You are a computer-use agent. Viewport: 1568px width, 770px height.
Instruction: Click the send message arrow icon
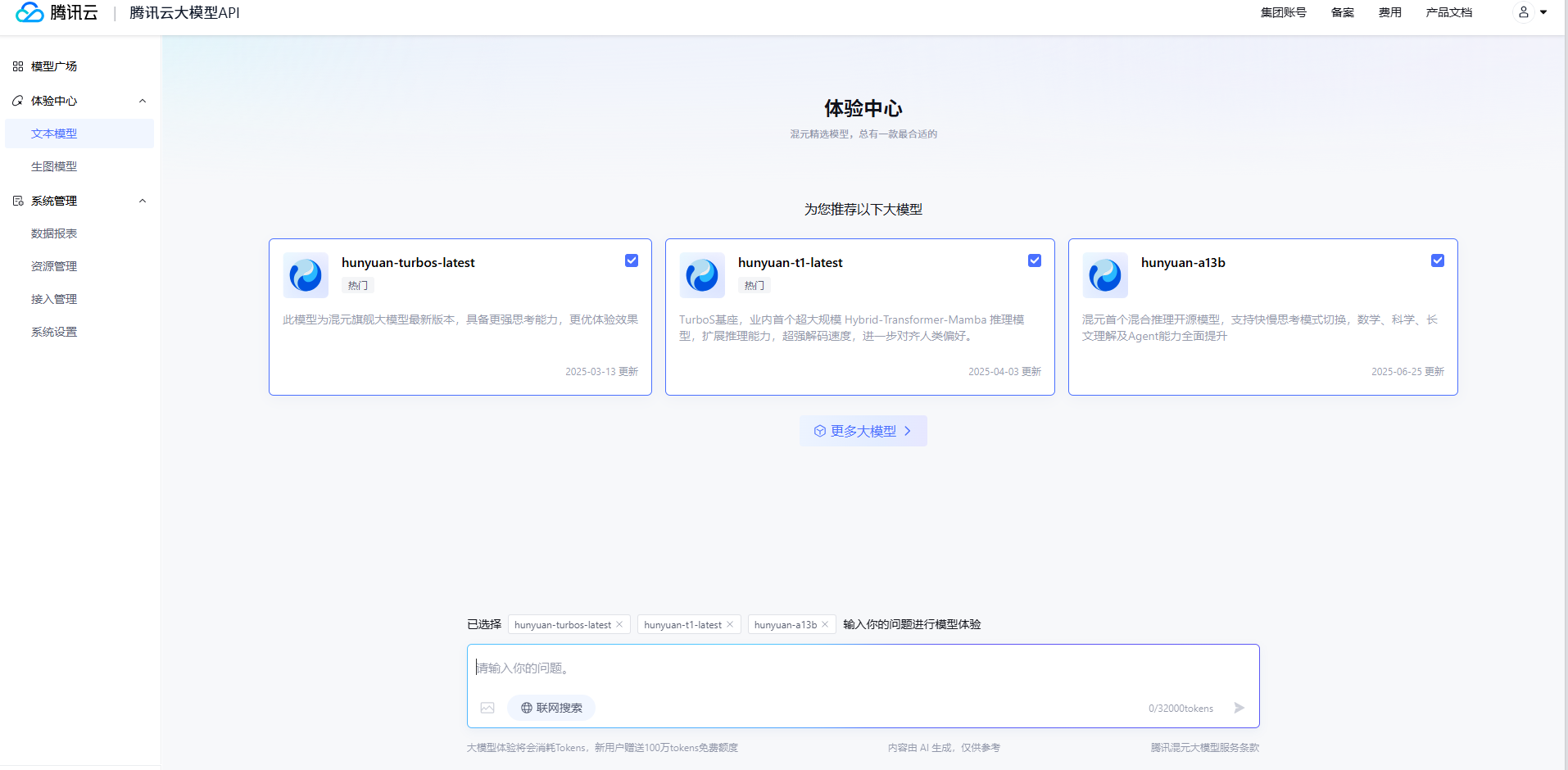point(1239,708)
